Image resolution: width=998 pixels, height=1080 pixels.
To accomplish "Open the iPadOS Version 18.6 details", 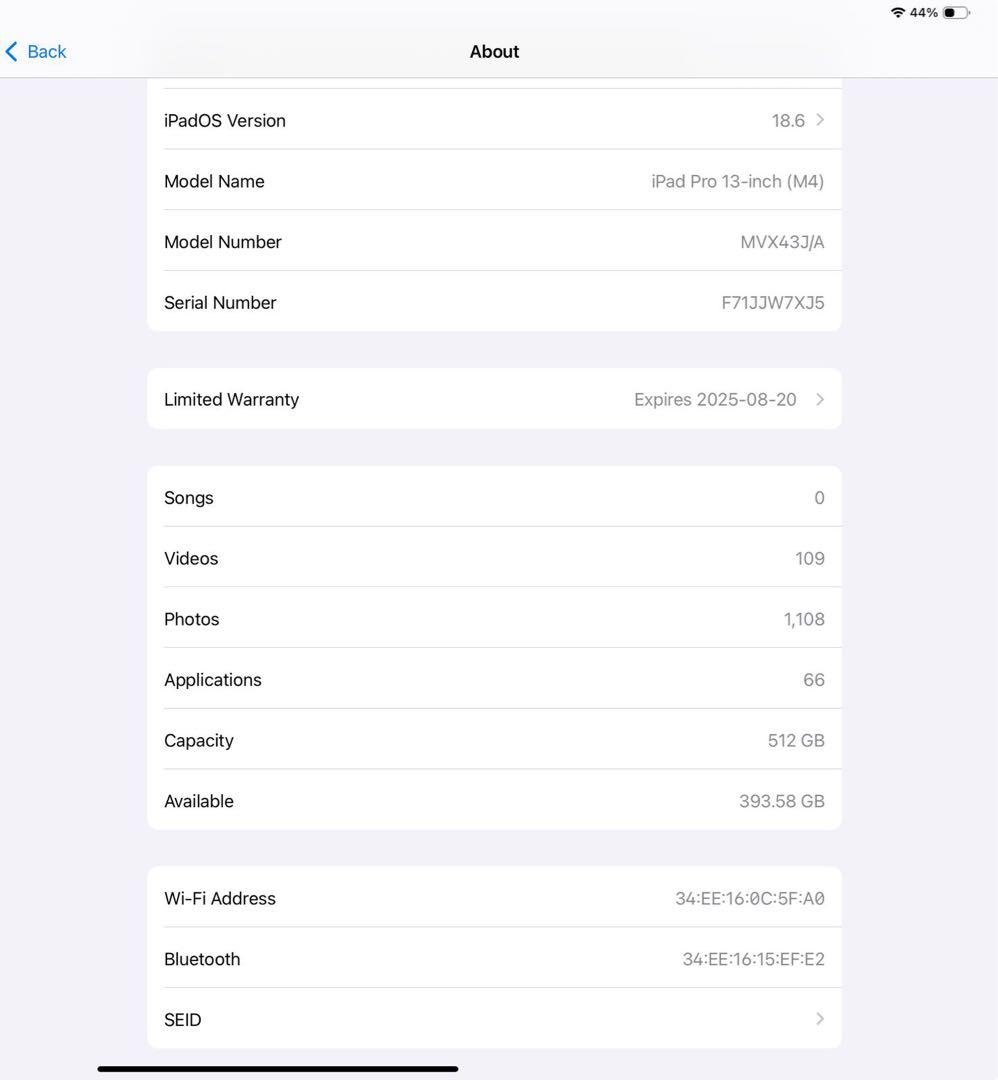I will tap(494, 120).
